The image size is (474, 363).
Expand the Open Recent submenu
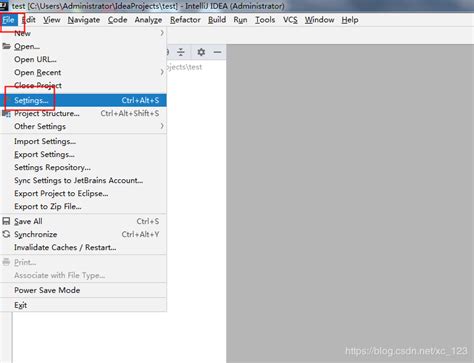(x=83, y=72)
